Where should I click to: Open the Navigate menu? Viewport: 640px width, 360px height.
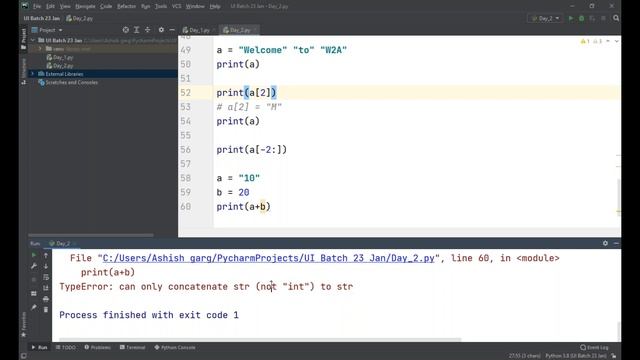tap(85, 6)
